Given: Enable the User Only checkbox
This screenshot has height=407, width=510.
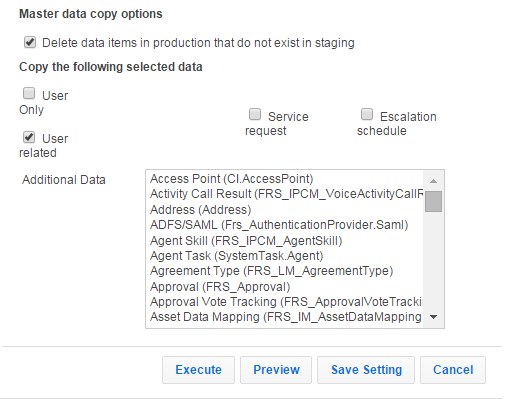Looking at the screenshot, I should [29, 93].
